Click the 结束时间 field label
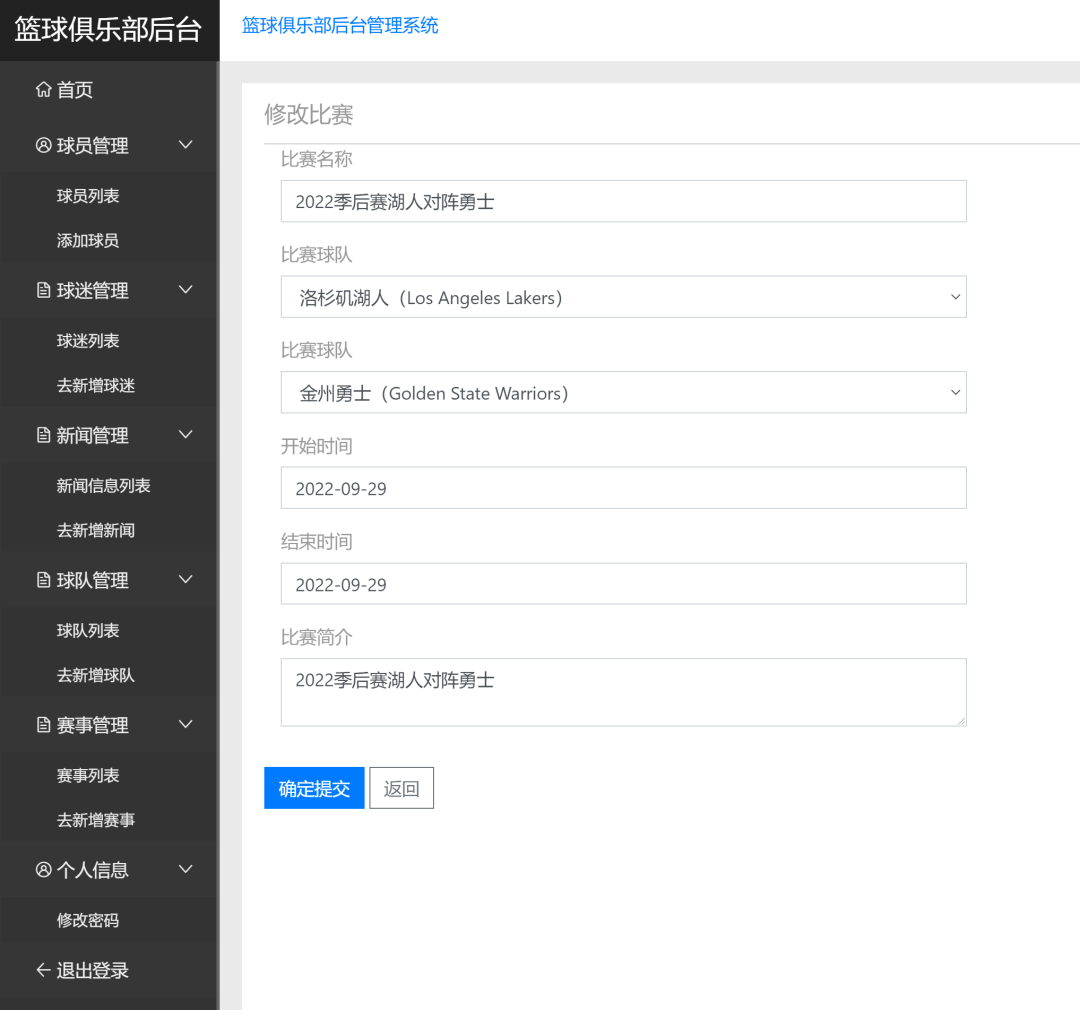The height and width of the screenshot is (1010, 1080). click(x=317, y=542)
